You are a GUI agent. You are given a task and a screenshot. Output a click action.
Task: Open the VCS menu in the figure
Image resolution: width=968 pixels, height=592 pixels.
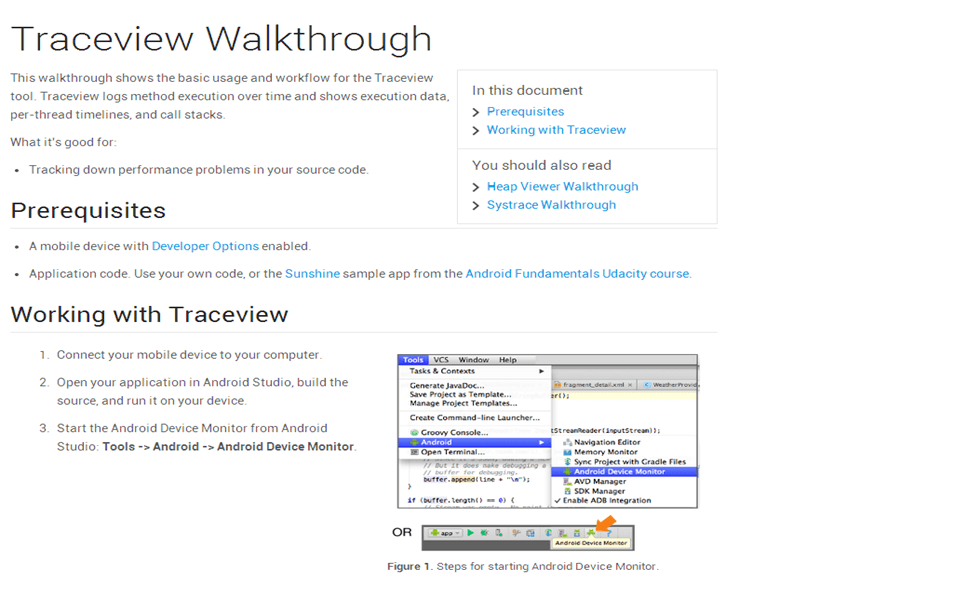(x=441, y=360)
